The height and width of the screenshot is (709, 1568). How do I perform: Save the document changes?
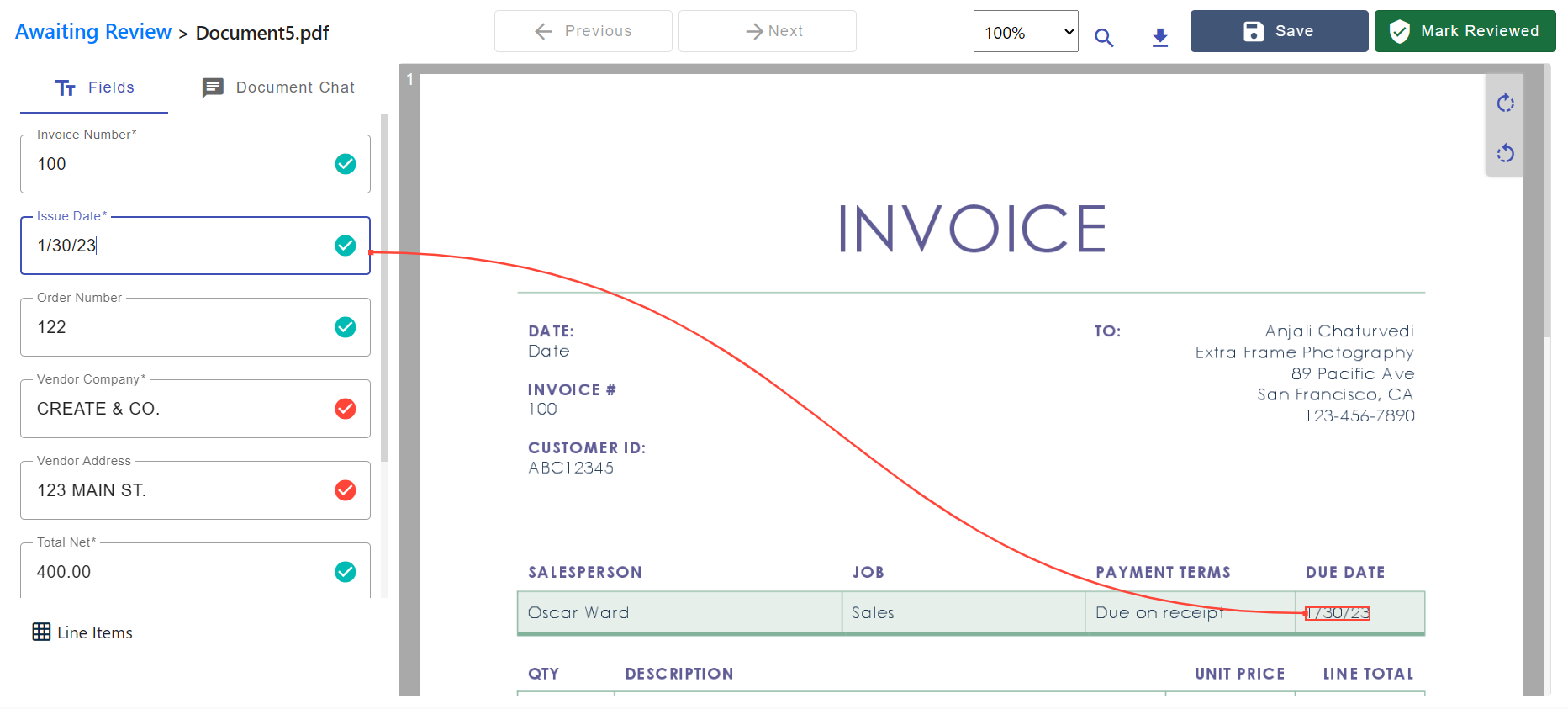tap(1278, 31)
